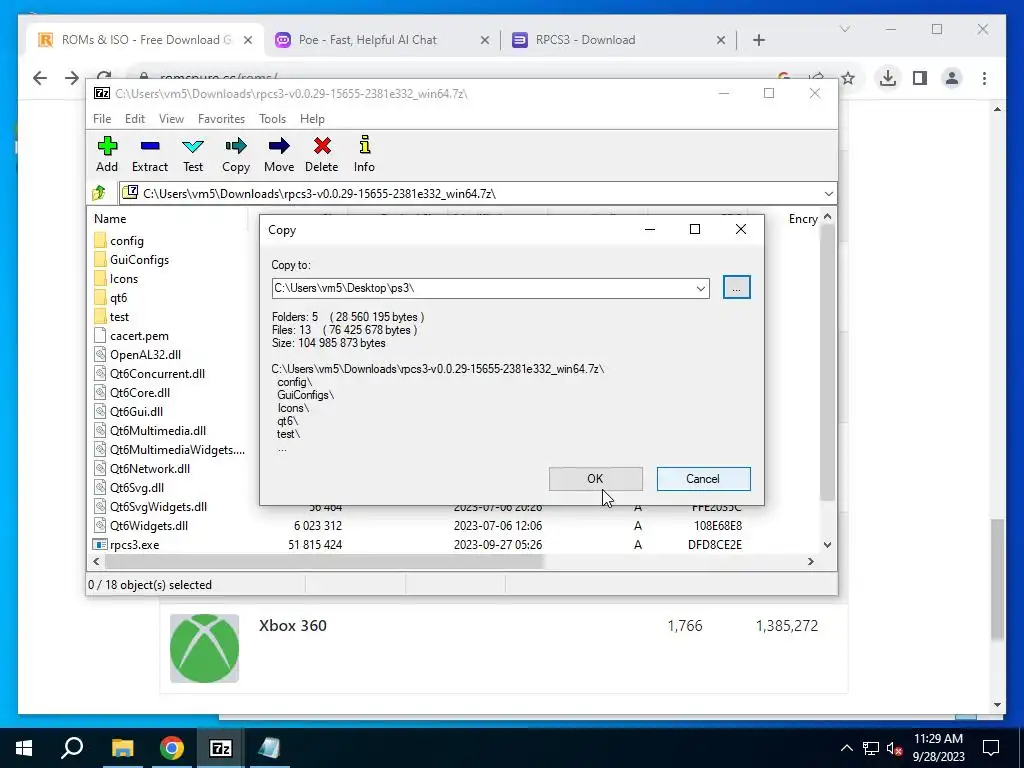Close the Poe tab
Image resolution: width=1024 pixels, height=768 pixels.
[485, 40]
